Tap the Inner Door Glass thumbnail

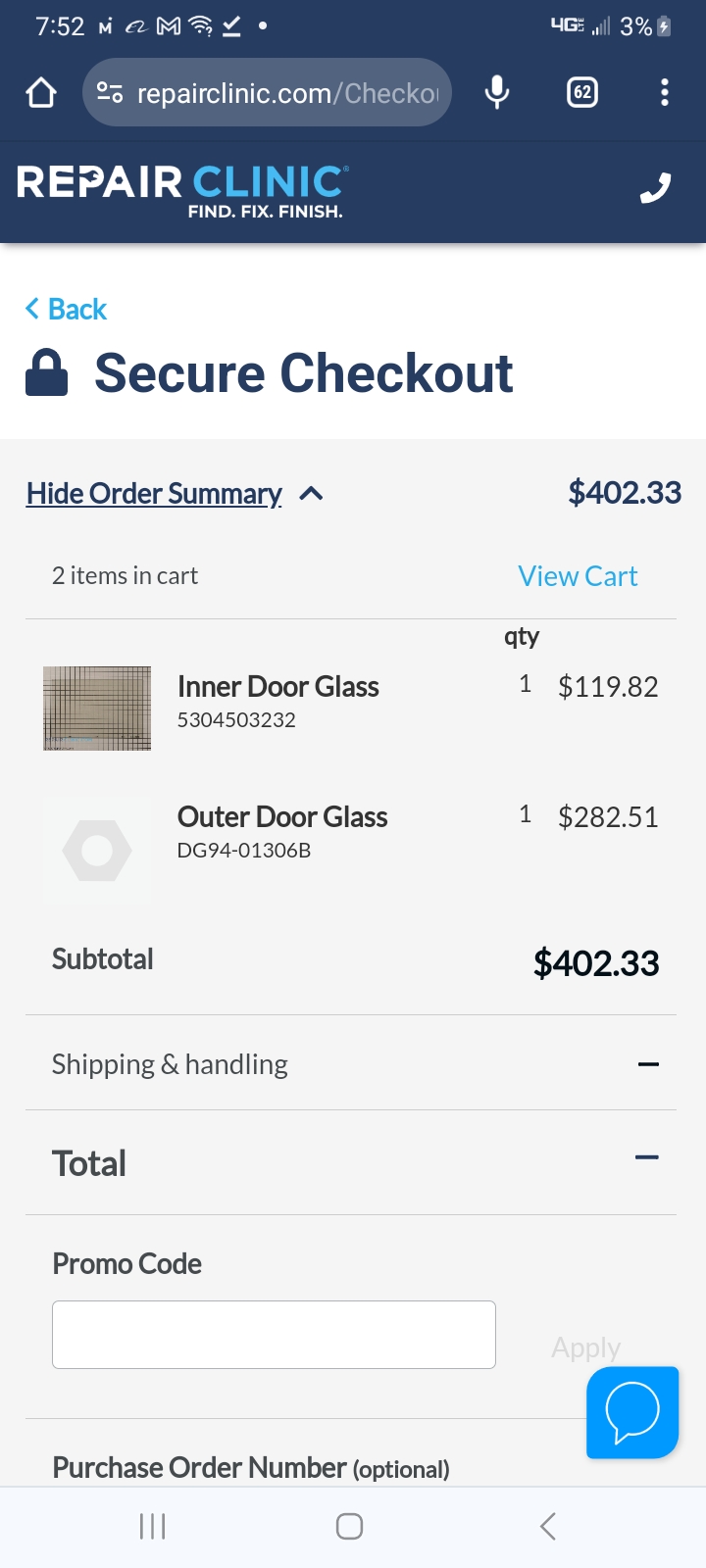(x=97, y=709)
